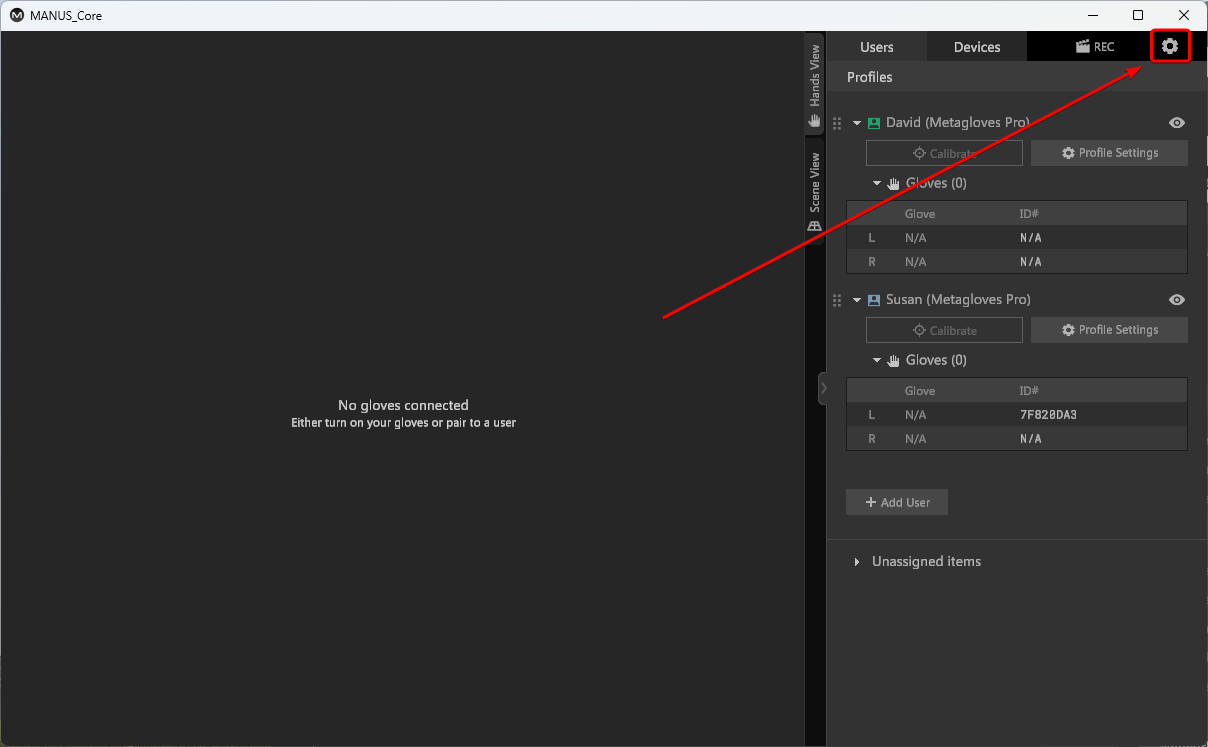Collapse David's profile section arrow
The height and width of the screenshot is (747, 1208).
click(x=857, y=123)
